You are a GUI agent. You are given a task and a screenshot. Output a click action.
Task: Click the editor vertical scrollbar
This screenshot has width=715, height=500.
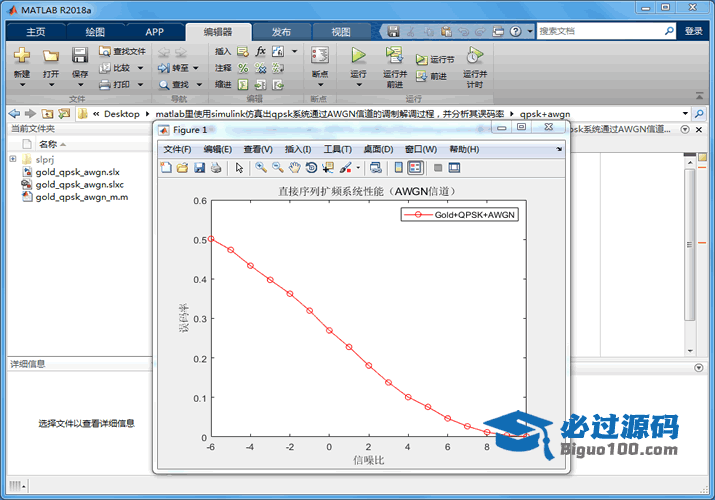pyautogui.click(x=689, y=245)
